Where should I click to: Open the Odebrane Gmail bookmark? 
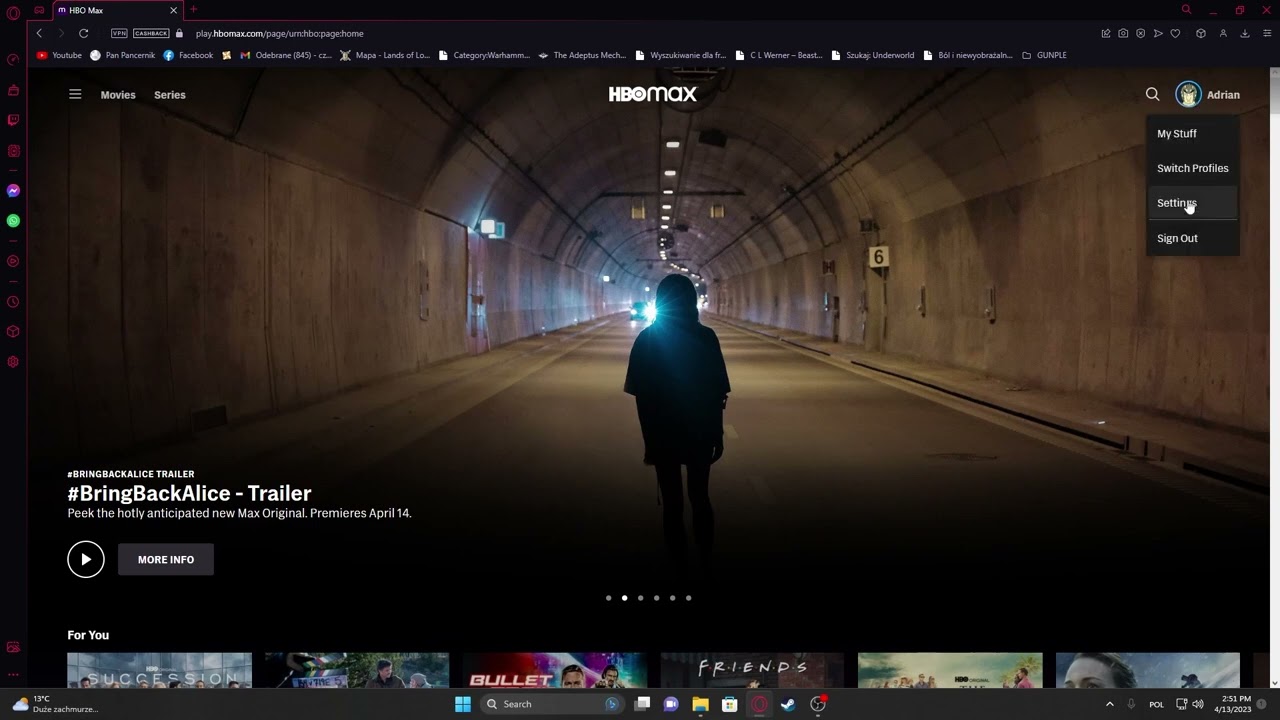[x=286, y=55]
